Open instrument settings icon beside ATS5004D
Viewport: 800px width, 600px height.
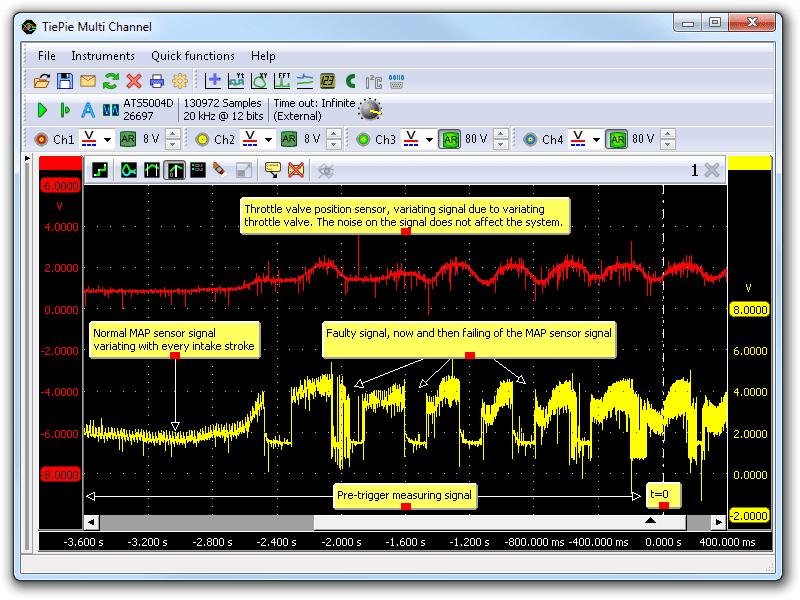click(x=111, y=110)
